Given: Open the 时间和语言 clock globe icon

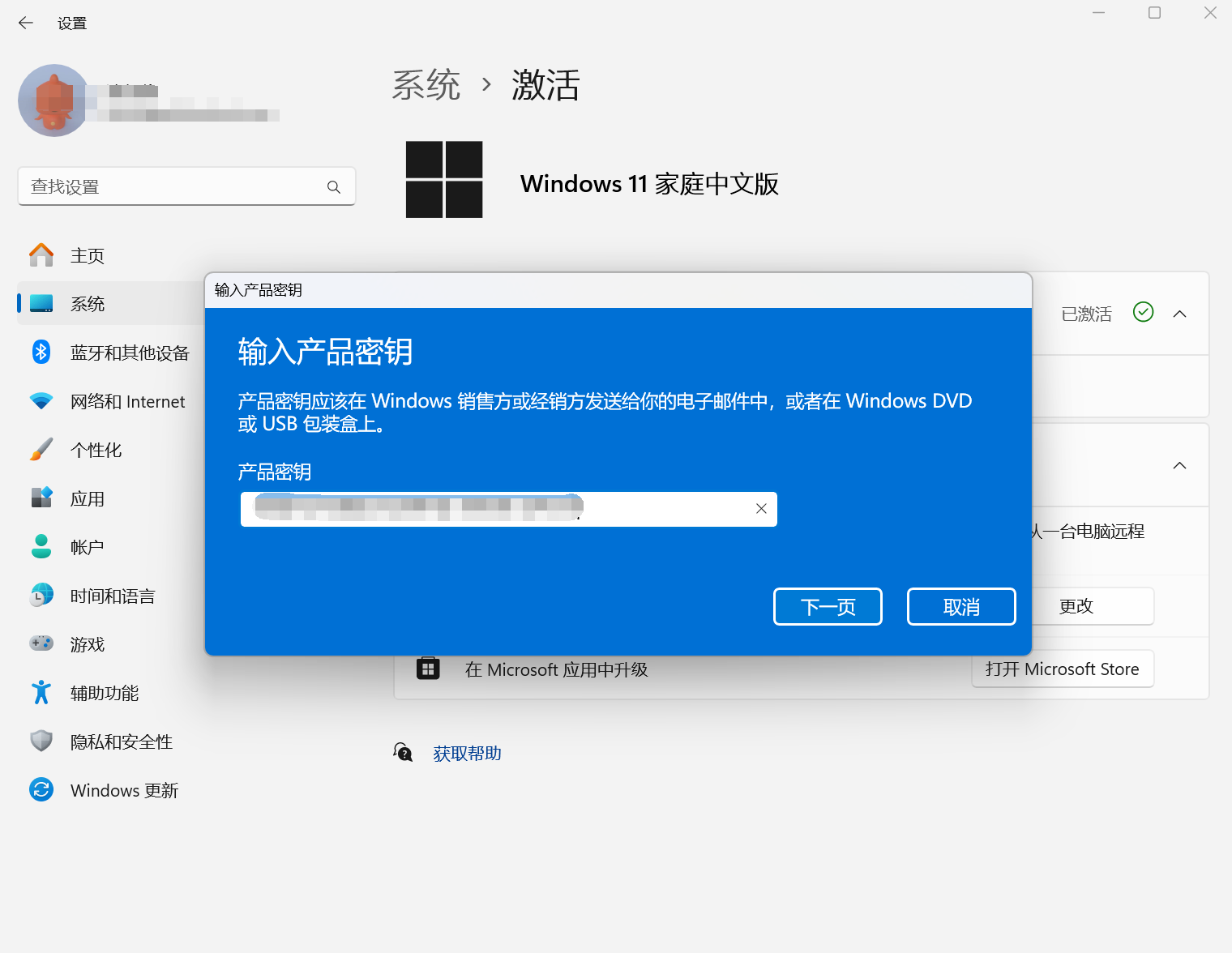Looking at the screenshot, I should pyautogui.click(x=41, y=596).
